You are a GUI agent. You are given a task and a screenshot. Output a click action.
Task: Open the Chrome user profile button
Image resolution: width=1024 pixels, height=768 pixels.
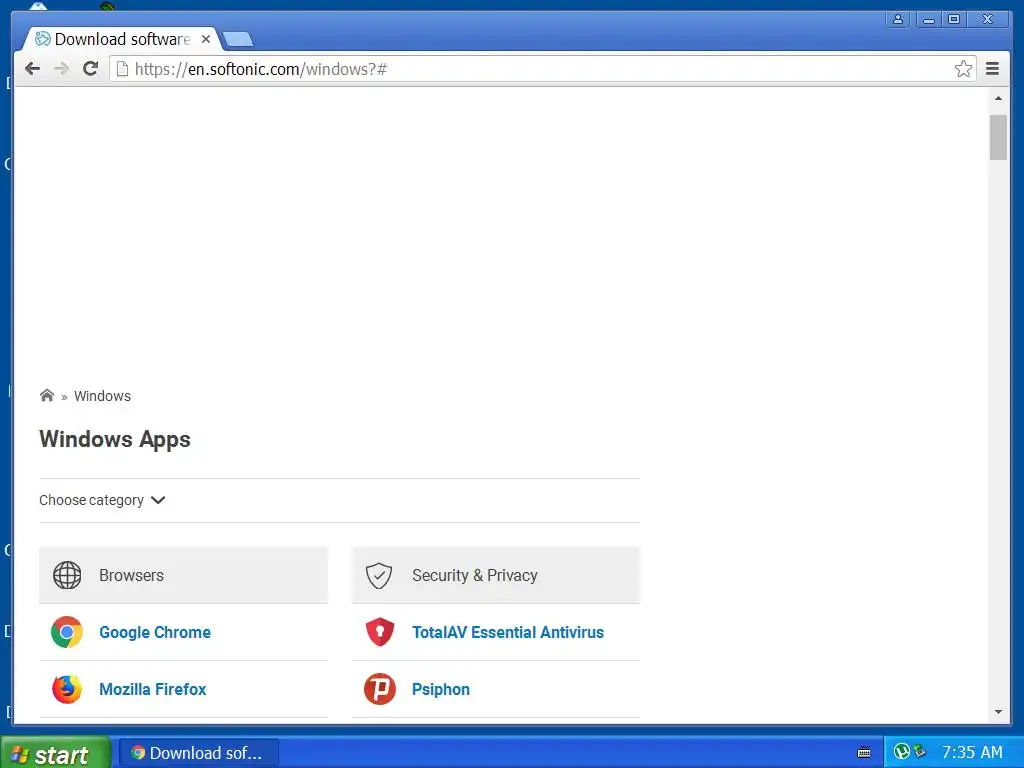coord(898,20)
